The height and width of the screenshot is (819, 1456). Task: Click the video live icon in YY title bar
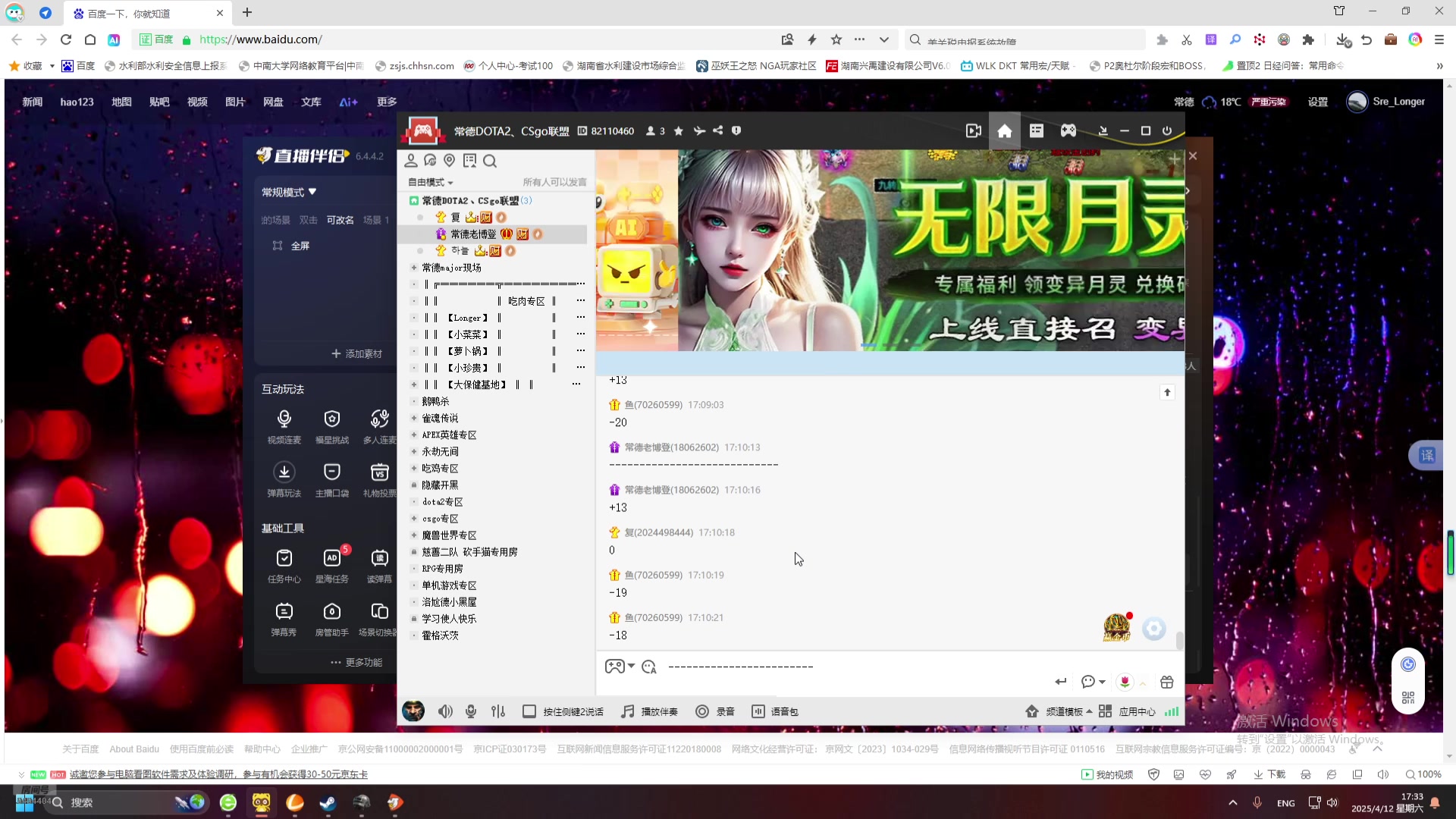click(x=974, y=131)
